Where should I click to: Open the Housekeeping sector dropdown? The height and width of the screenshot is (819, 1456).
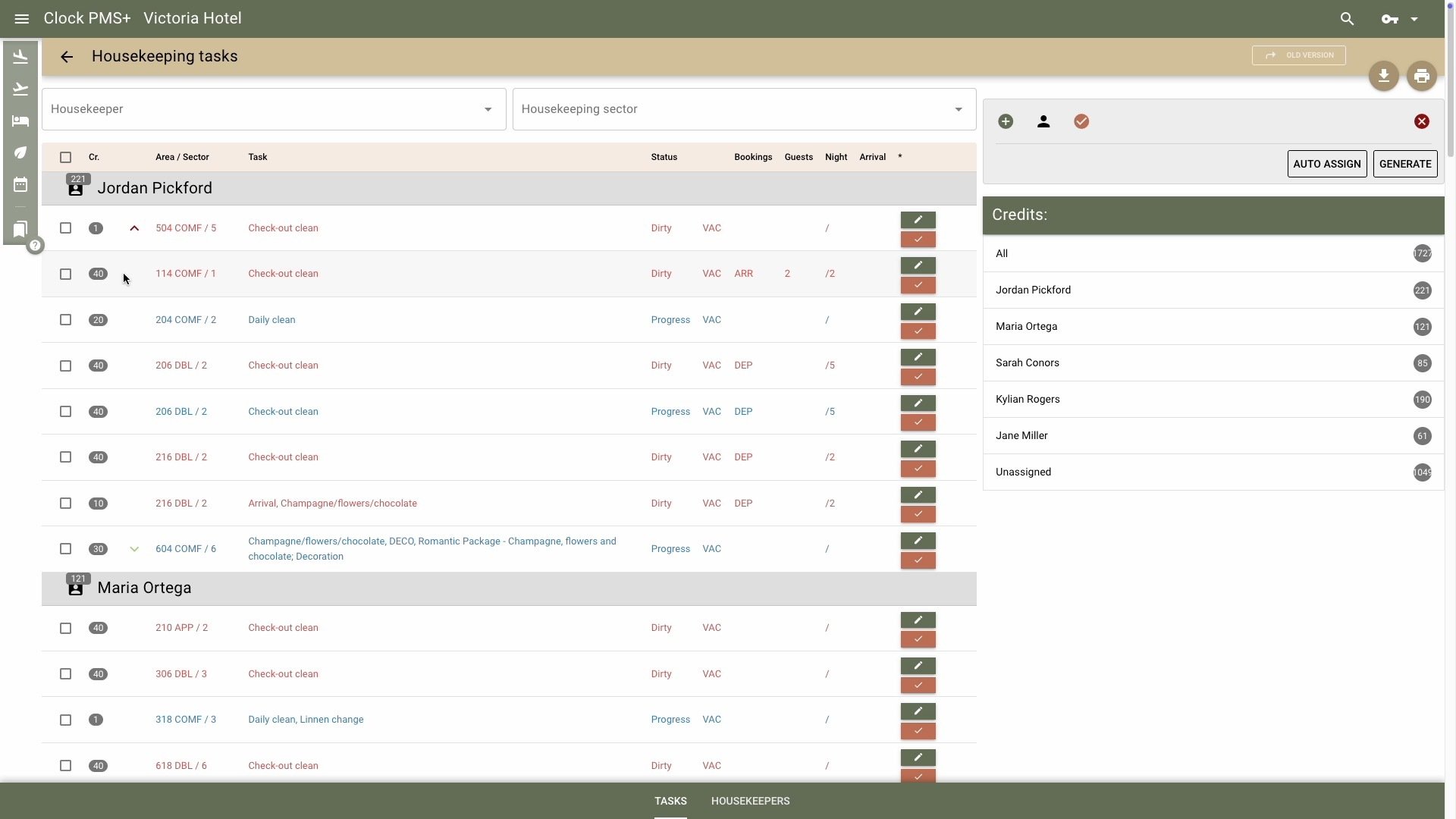(744, 109)
